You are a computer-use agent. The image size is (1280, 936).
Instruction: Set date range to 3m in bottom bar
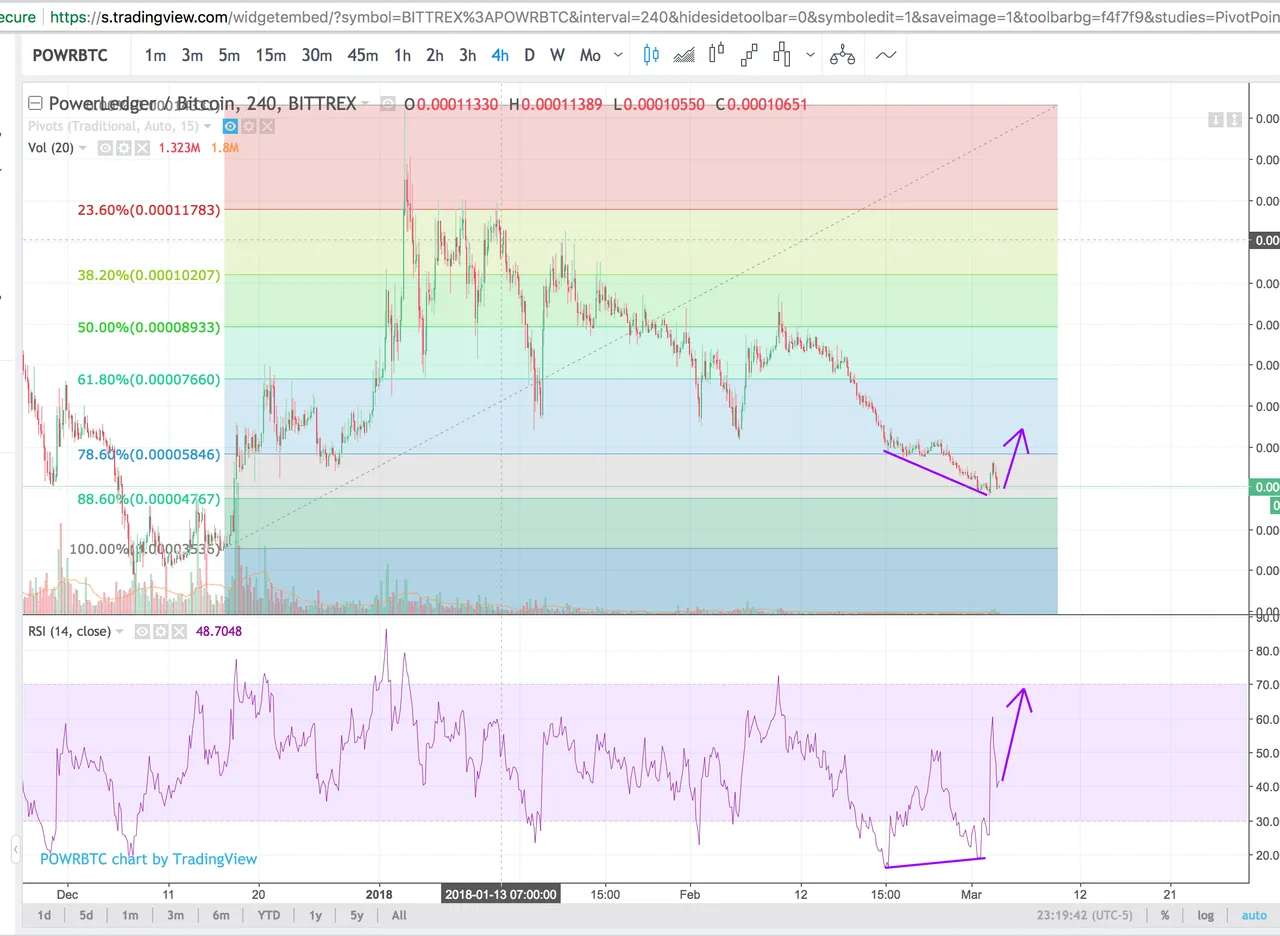pos(175,915)
